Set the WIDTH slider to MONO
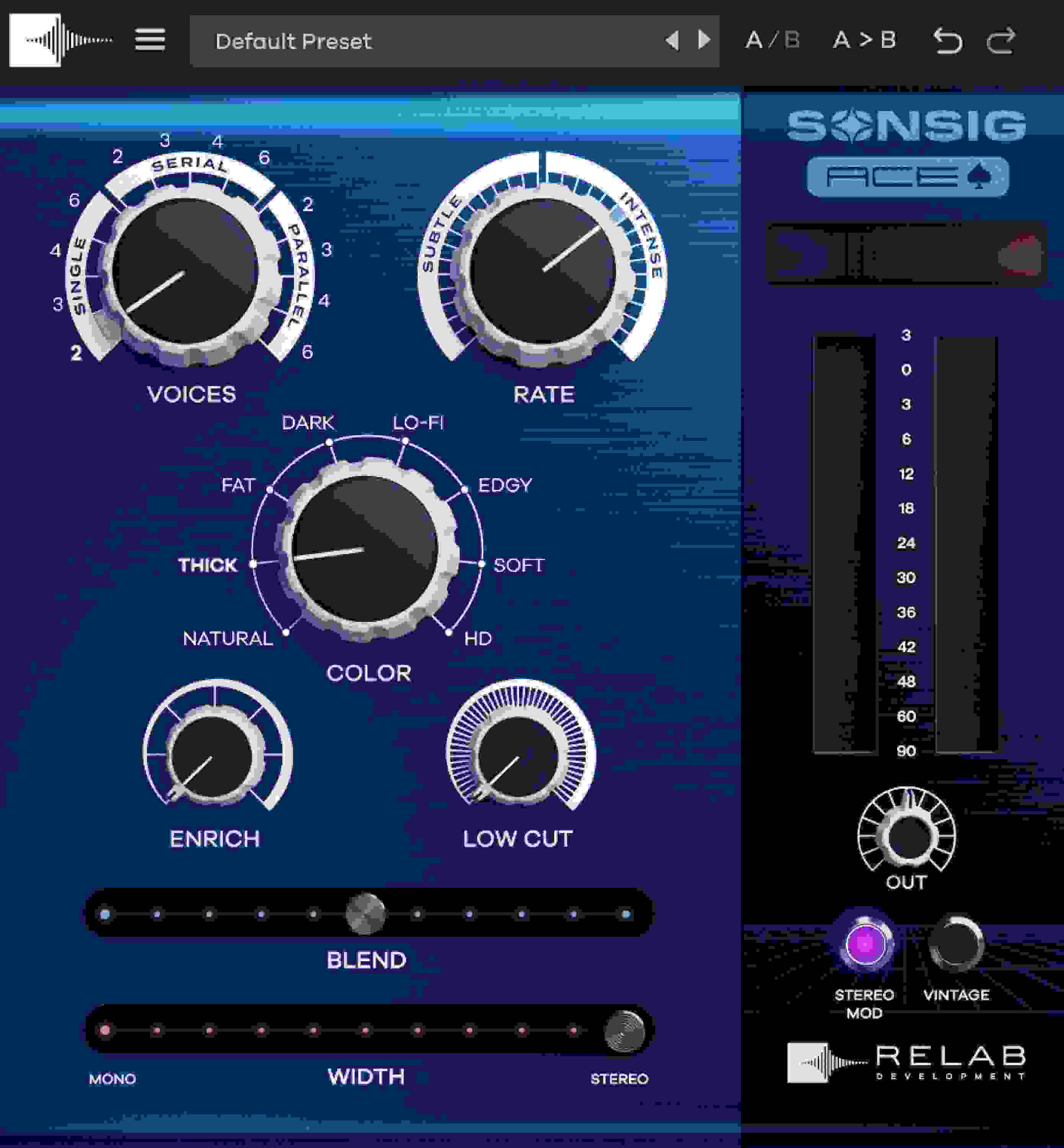Viewport: 1064px width, 1148px height. tap(104, 1031)
